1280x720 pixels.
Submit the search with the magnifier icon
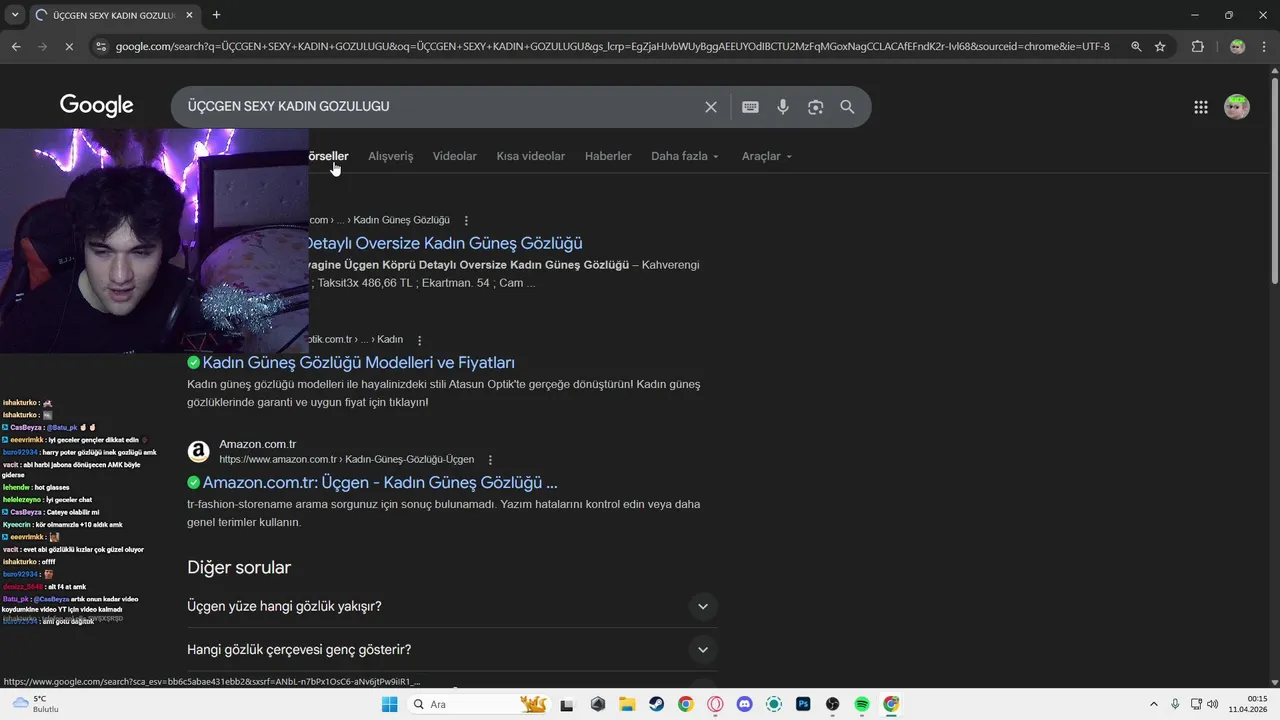pos(847,107)
